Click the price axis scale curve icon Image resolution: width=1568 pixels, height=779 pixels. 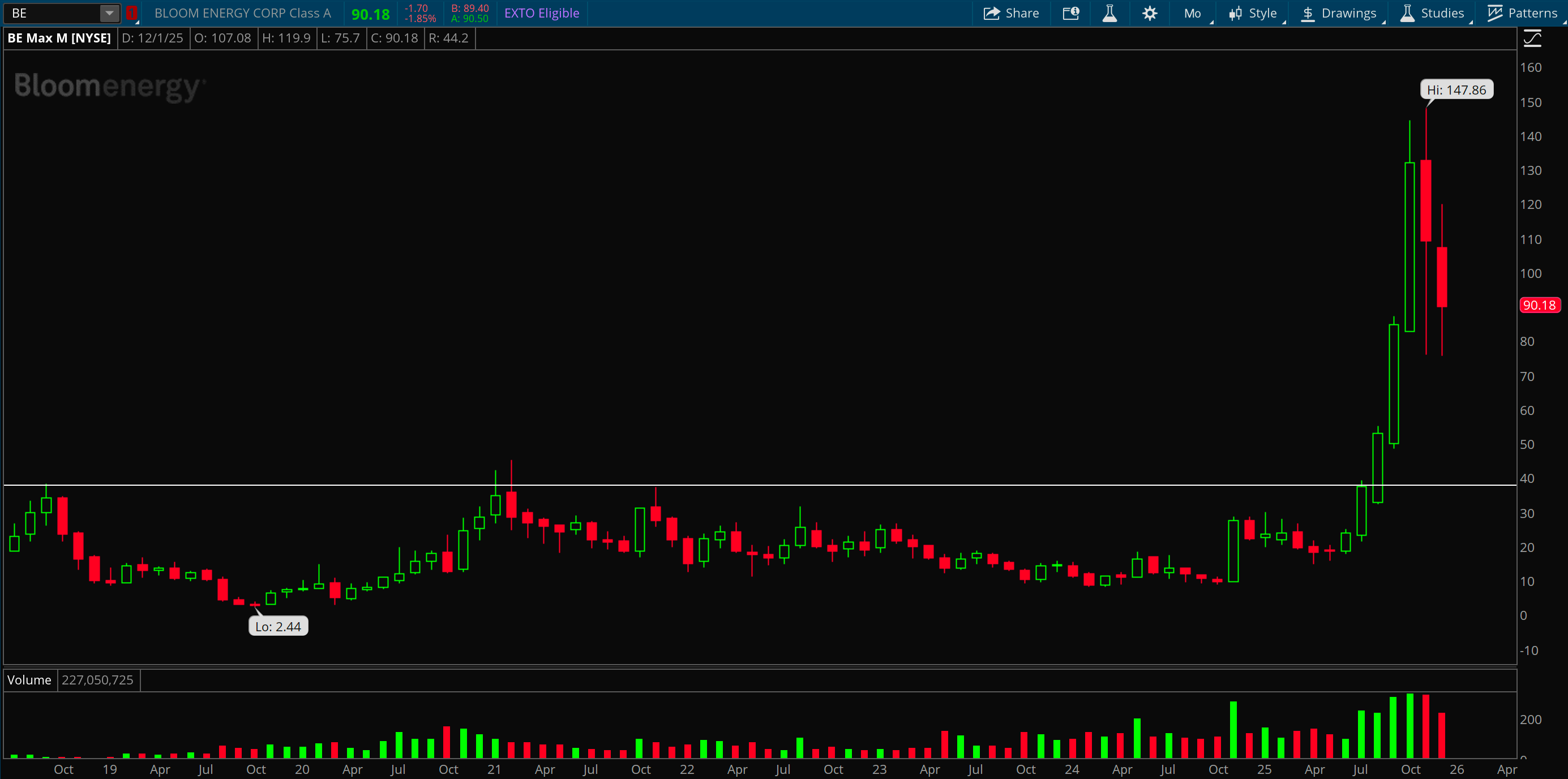point(1532,40)
